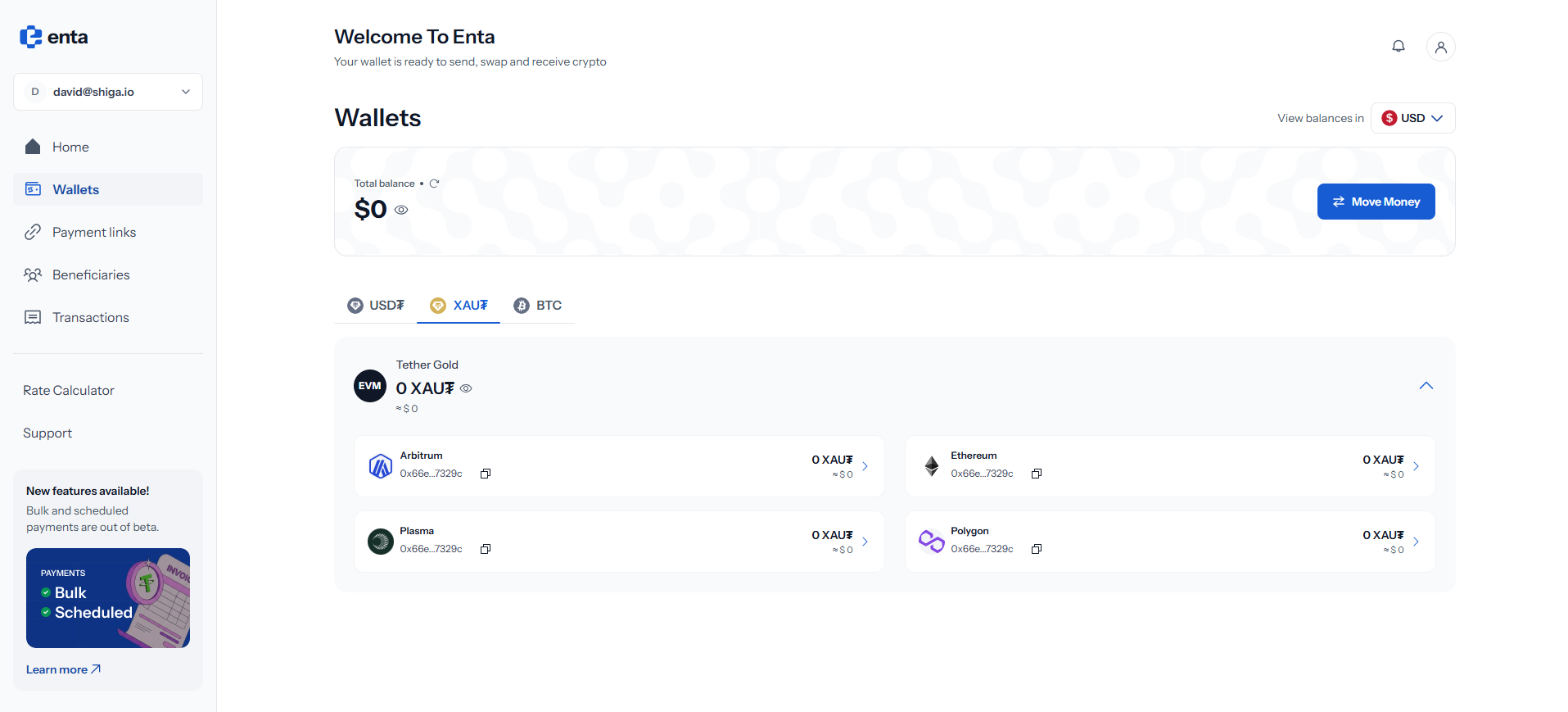The height and width of the screenshot is (712, 1568).
Task: Toggle total balance visibility eye
Action: [x=401, y=210]
